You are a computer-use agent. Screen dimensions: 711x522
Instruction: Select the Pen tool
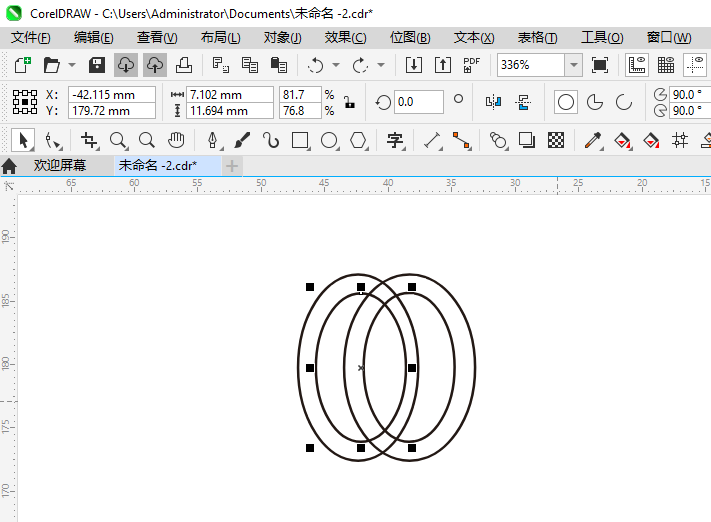[x=213, y=141]
